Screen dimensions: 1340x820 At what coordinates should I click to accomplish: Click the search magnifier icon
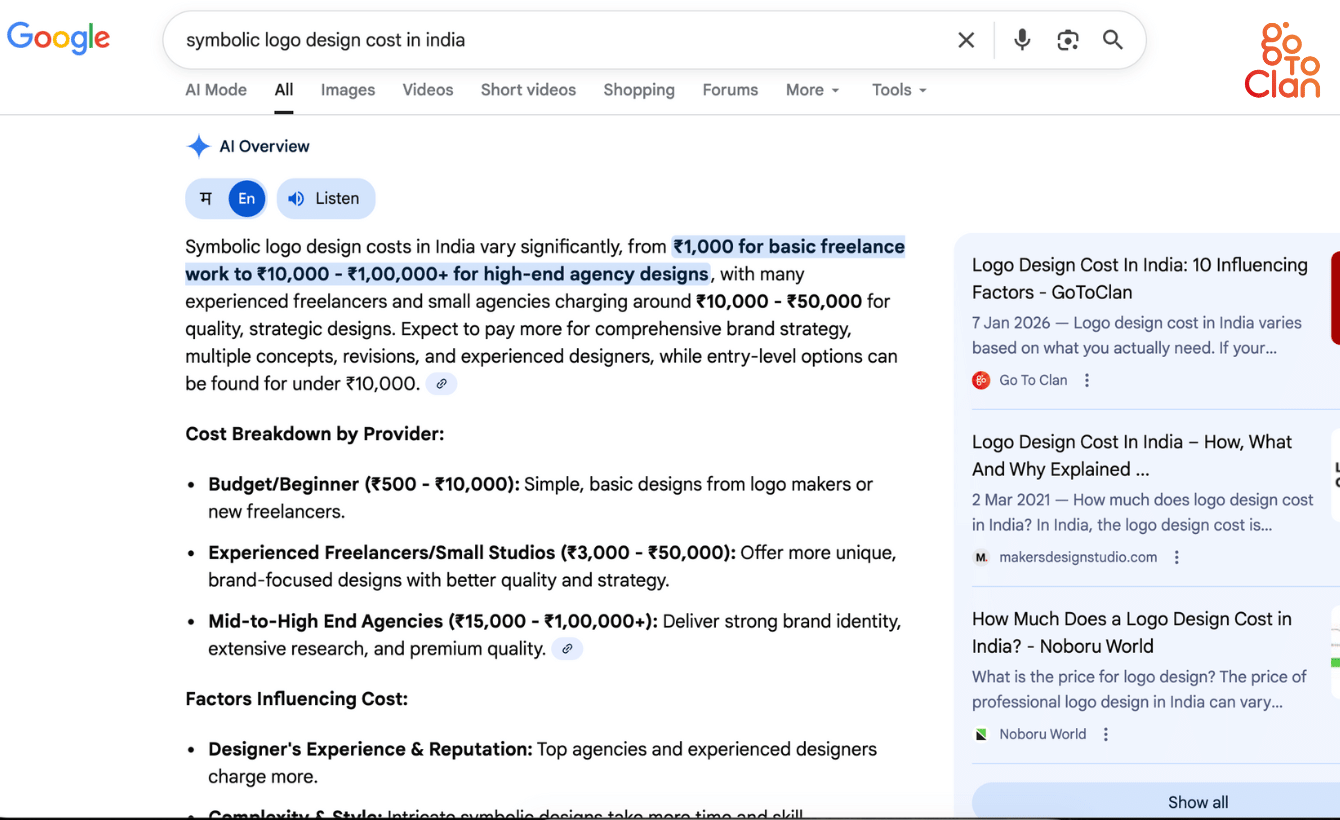coord(1112,40)
